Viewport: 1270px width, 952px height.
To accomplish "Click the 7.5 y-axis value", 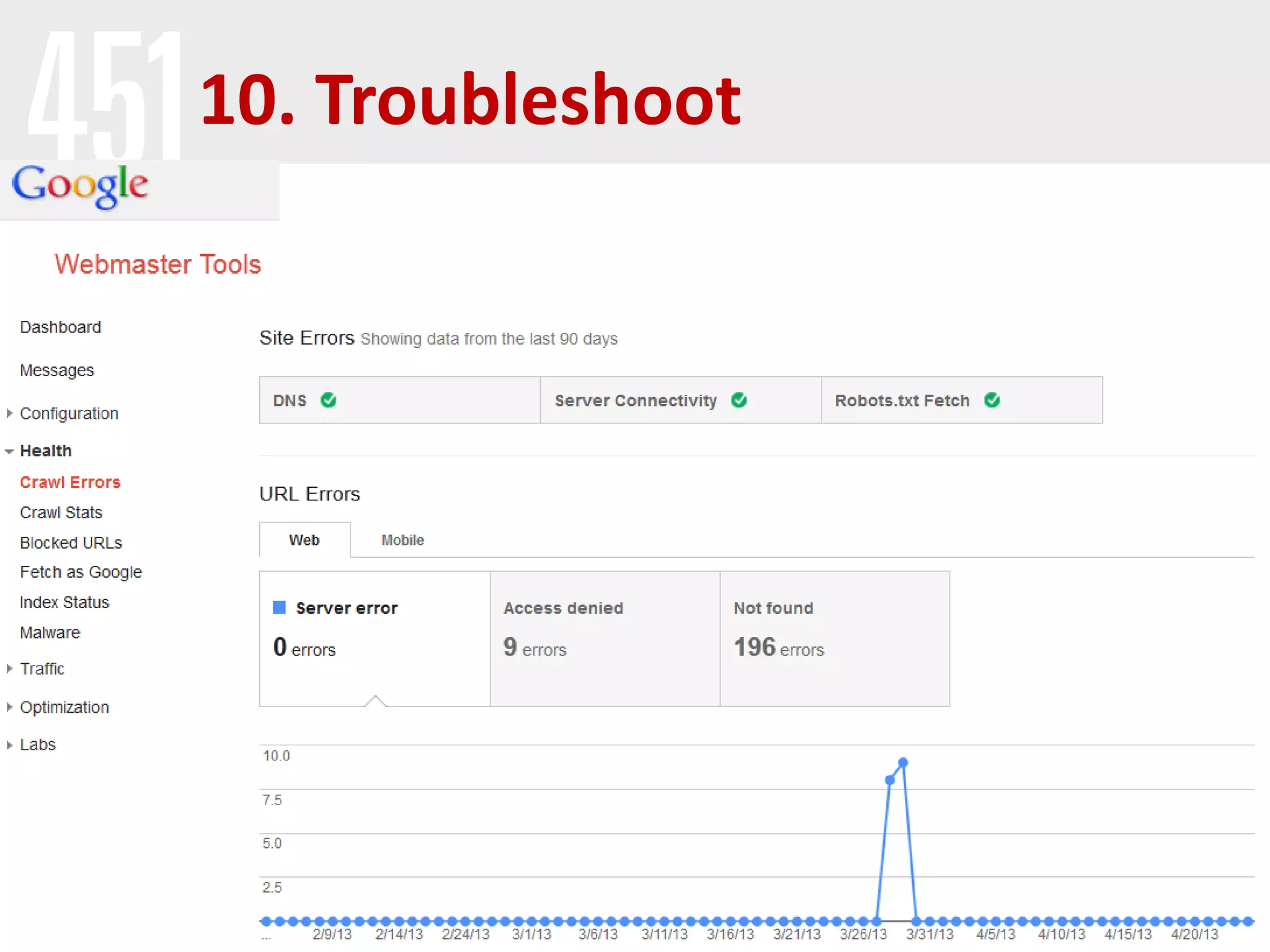I will (272, 800).
